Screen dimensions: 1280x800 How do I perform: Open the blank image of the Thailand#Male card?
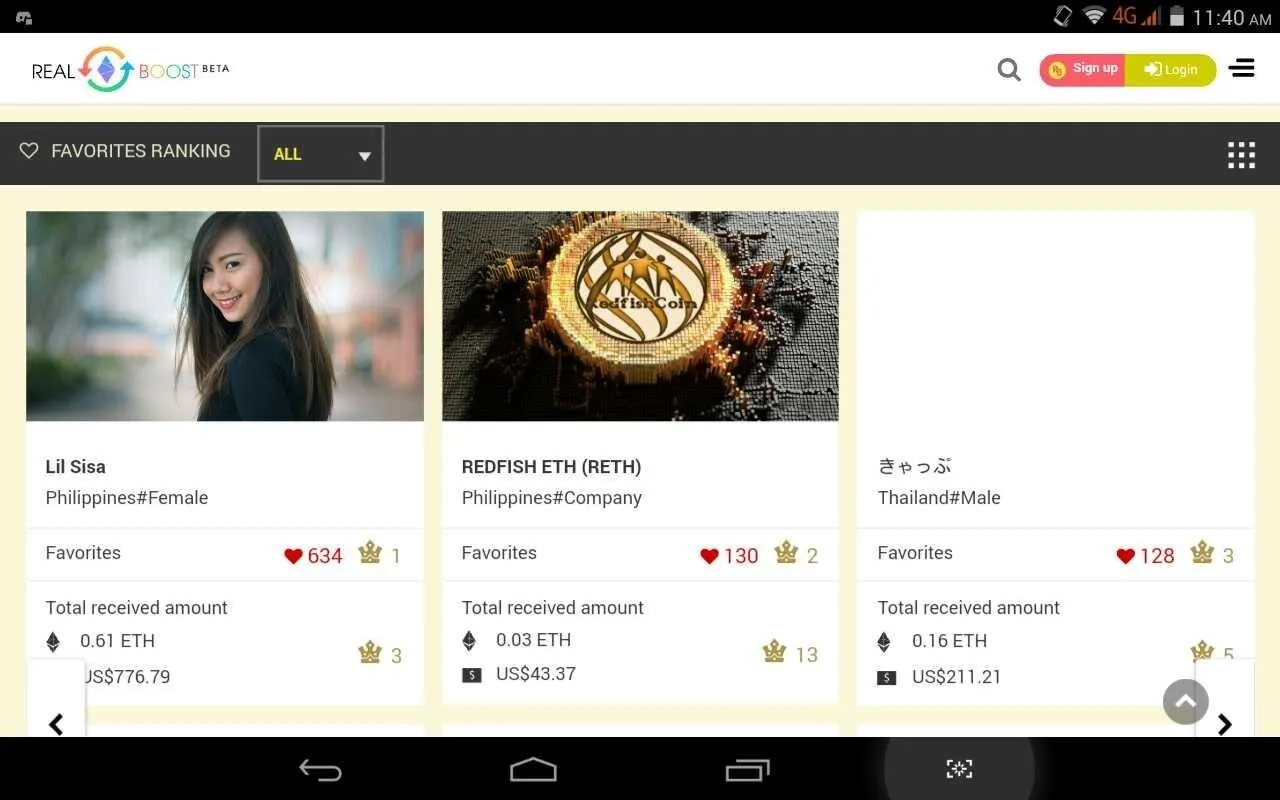coord(1055,316)
